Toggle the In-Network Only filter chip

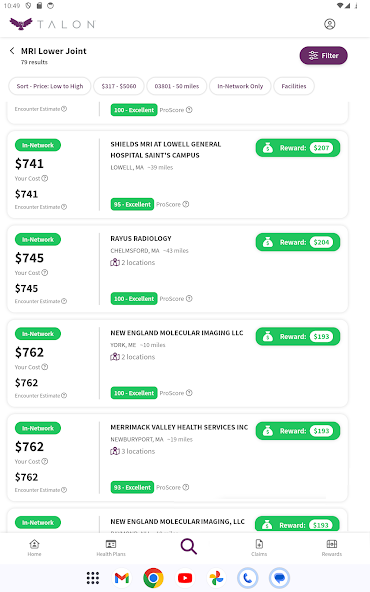point(240,86)
